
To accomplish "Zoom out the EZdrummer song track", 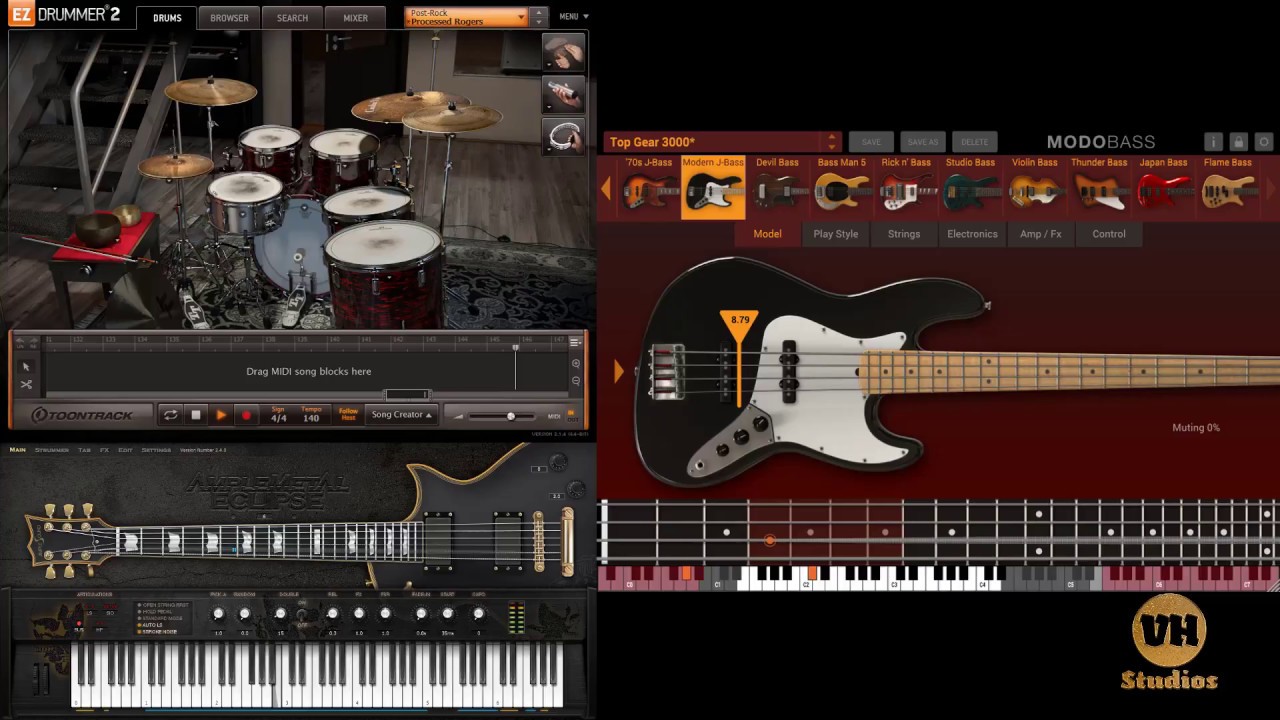I will point(576,382).
